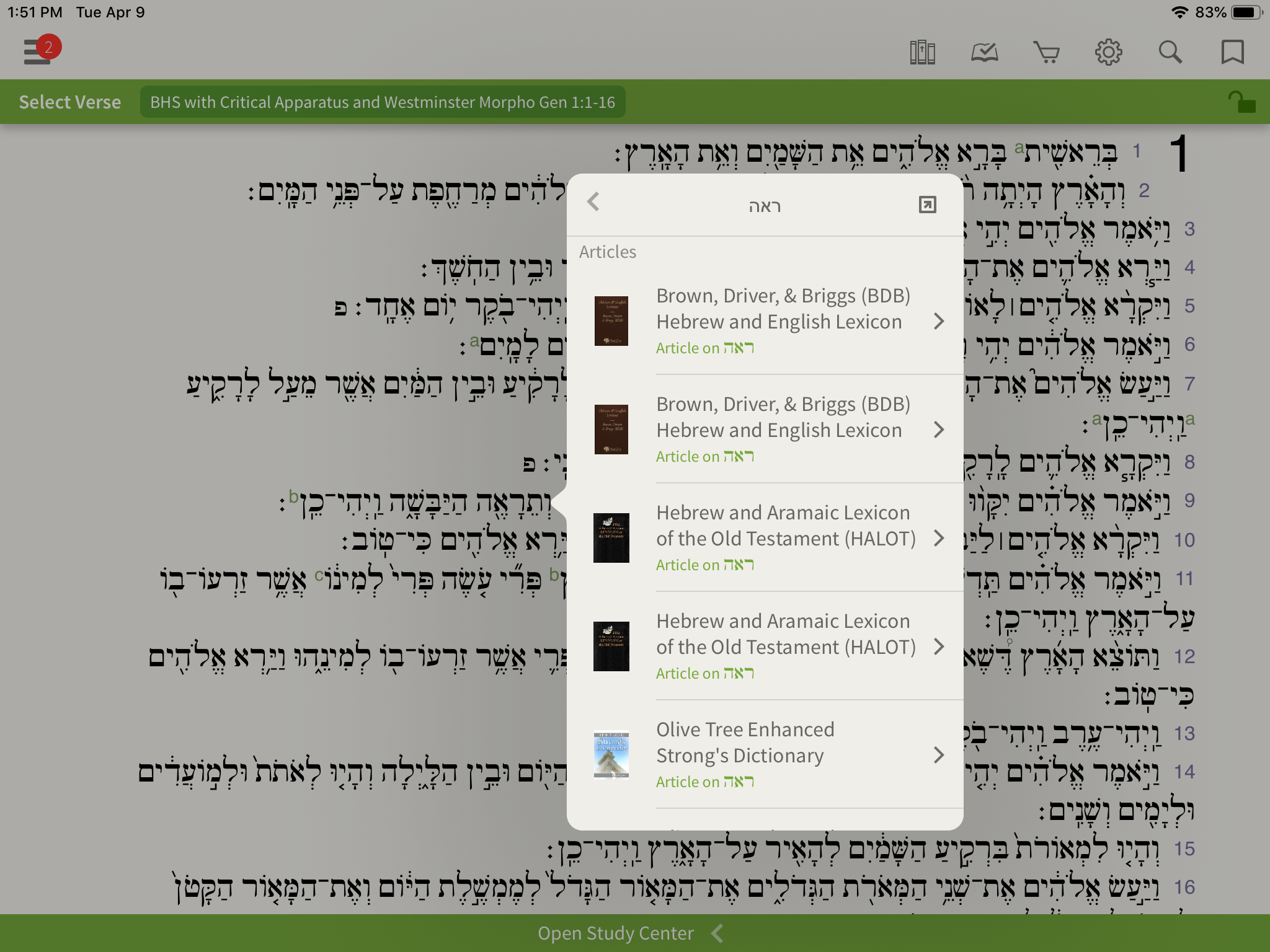Open the library books icon
Viewport: 1270px width, 952px height.
click(x=922, y=53)
